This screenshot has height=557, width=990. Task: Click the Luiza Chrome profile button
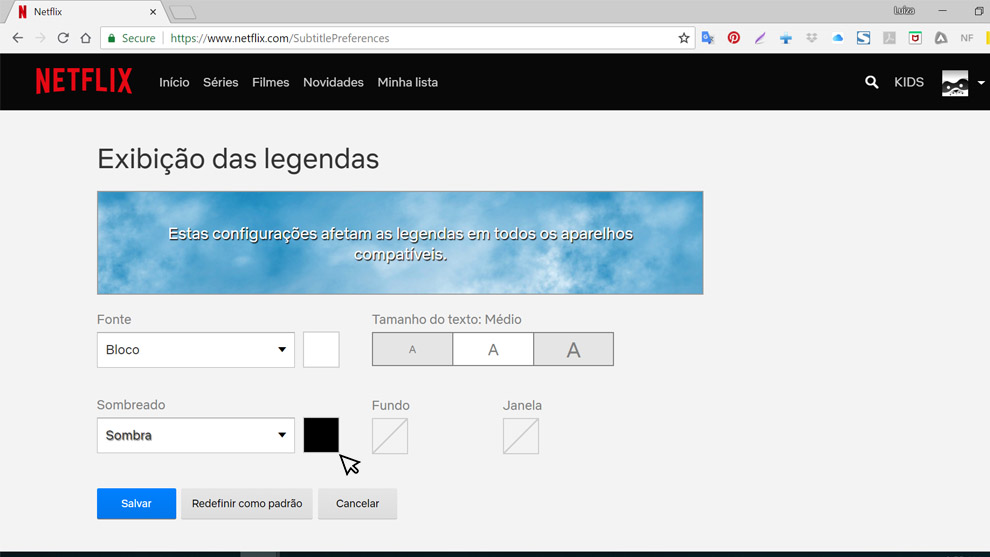point(904,11)
